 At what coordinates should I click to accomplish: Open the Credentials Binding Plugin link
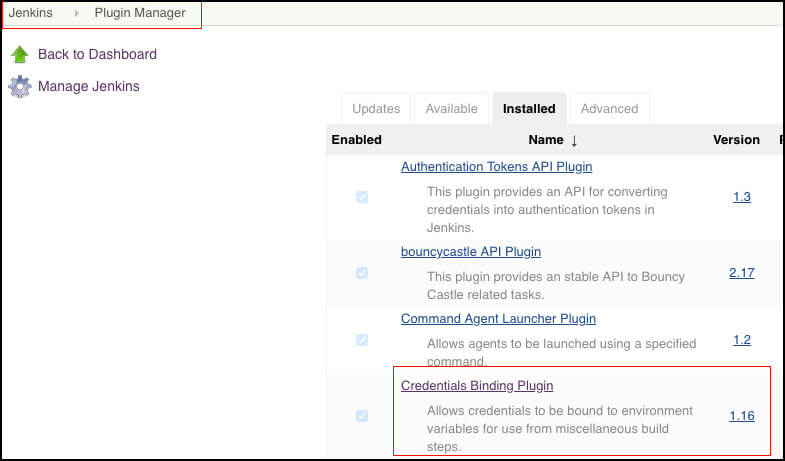pyautogui.click(x=477, y=386)
